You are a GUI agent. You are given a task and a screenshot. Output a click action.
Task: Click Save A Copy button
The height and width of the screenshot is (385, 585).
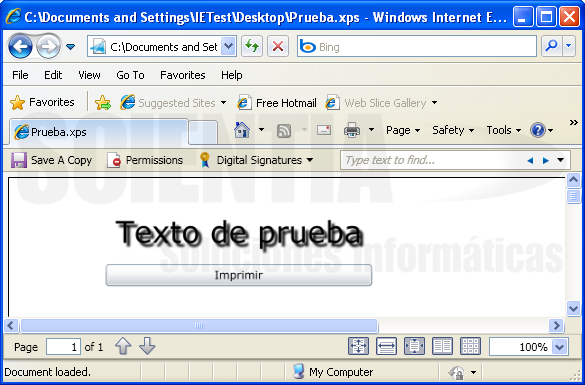point(51,160)
